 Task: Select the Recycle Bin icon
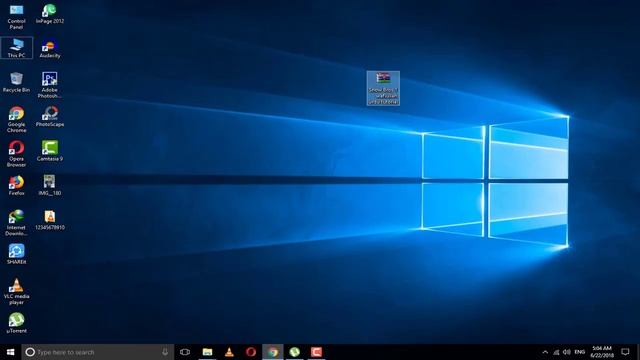16,82
